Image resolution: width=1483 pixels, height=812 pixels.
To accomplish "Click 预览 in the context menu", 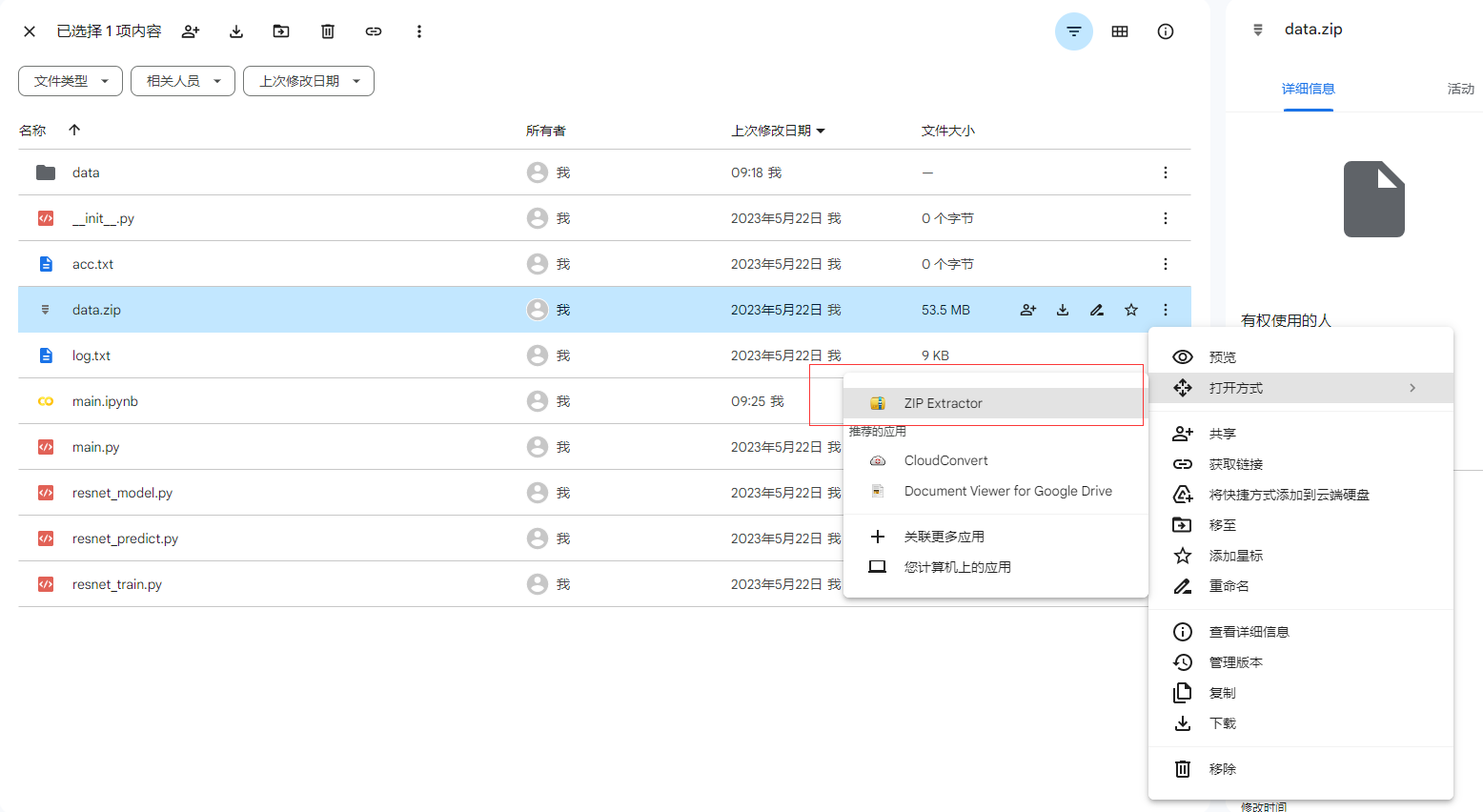I will point(1301,357).
